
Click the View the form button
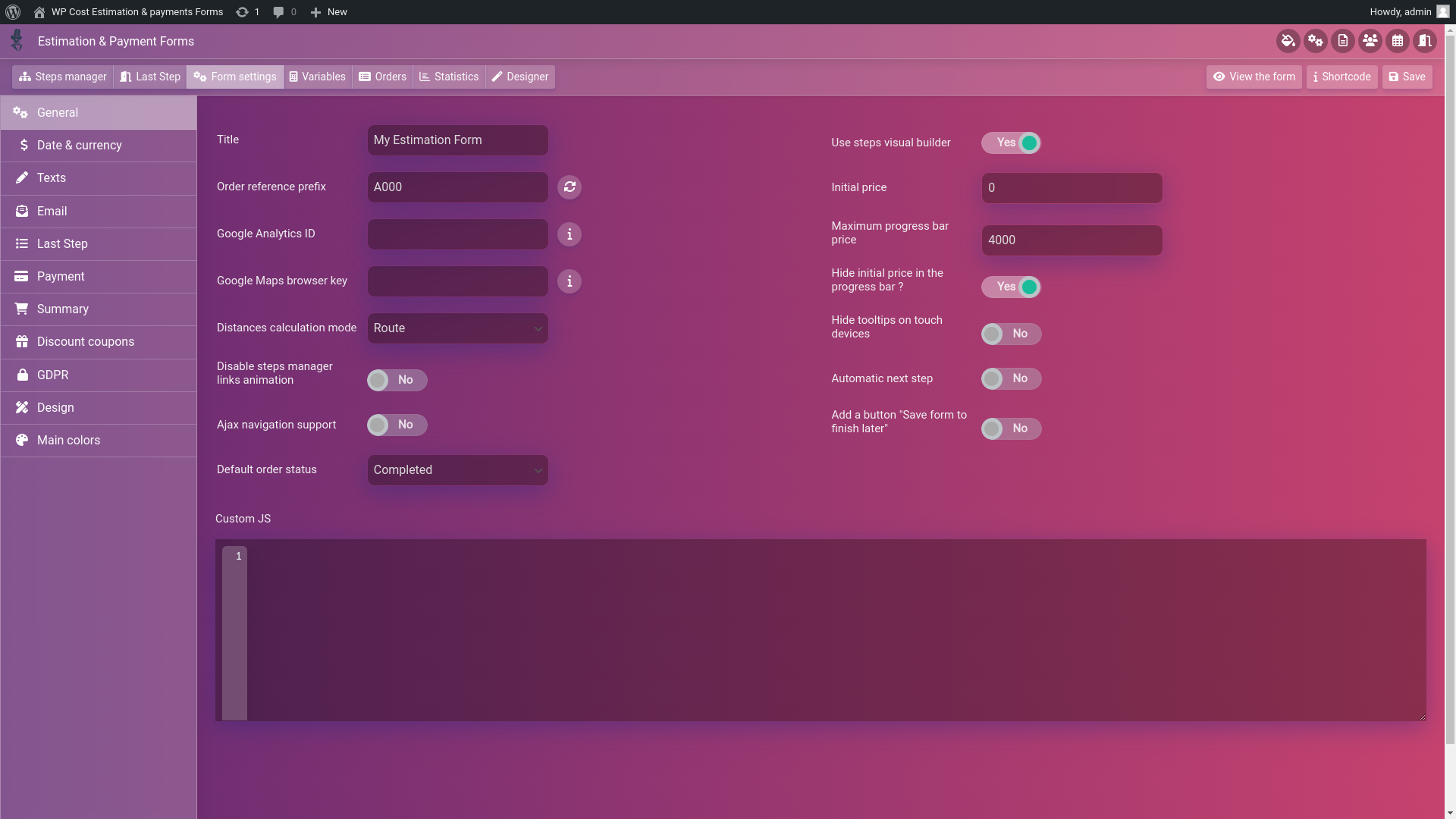click(1254, 77)
